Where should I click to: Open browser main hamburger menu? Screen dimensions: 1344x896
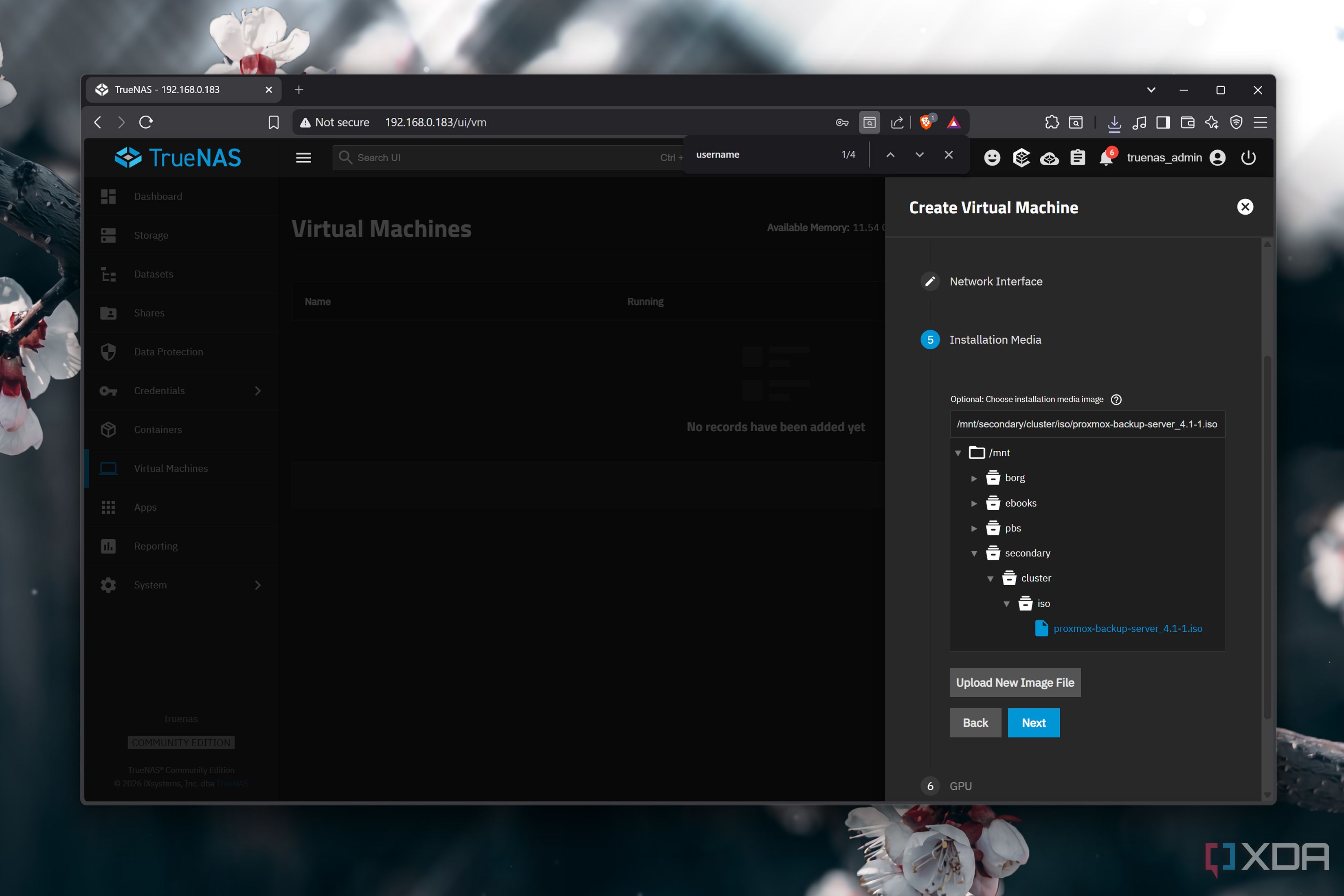pos(1260,122)
